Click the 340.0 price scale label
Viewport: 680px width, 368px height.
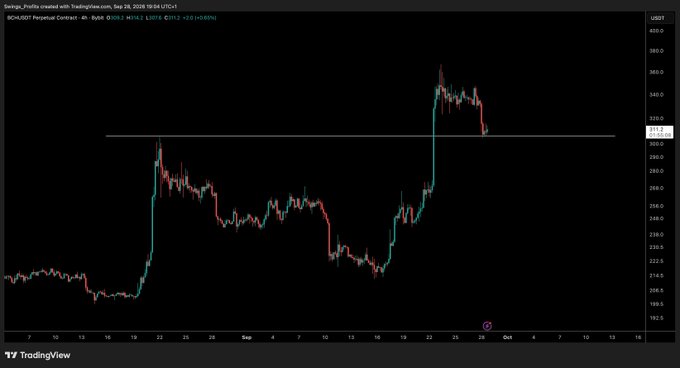click(656, 94)
